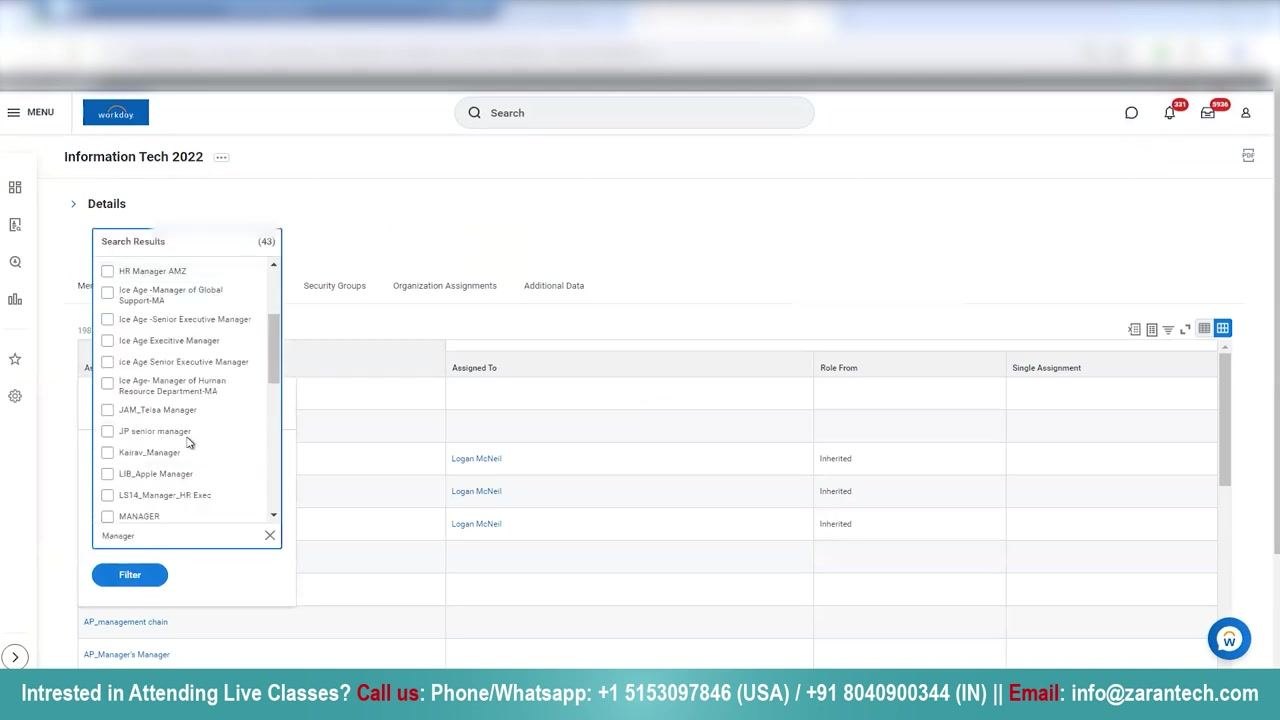The width and height of the screenshot is (1280, 720).
Task: Check JAM_Telsa Manager option
Action: click(x=107, y=410)
